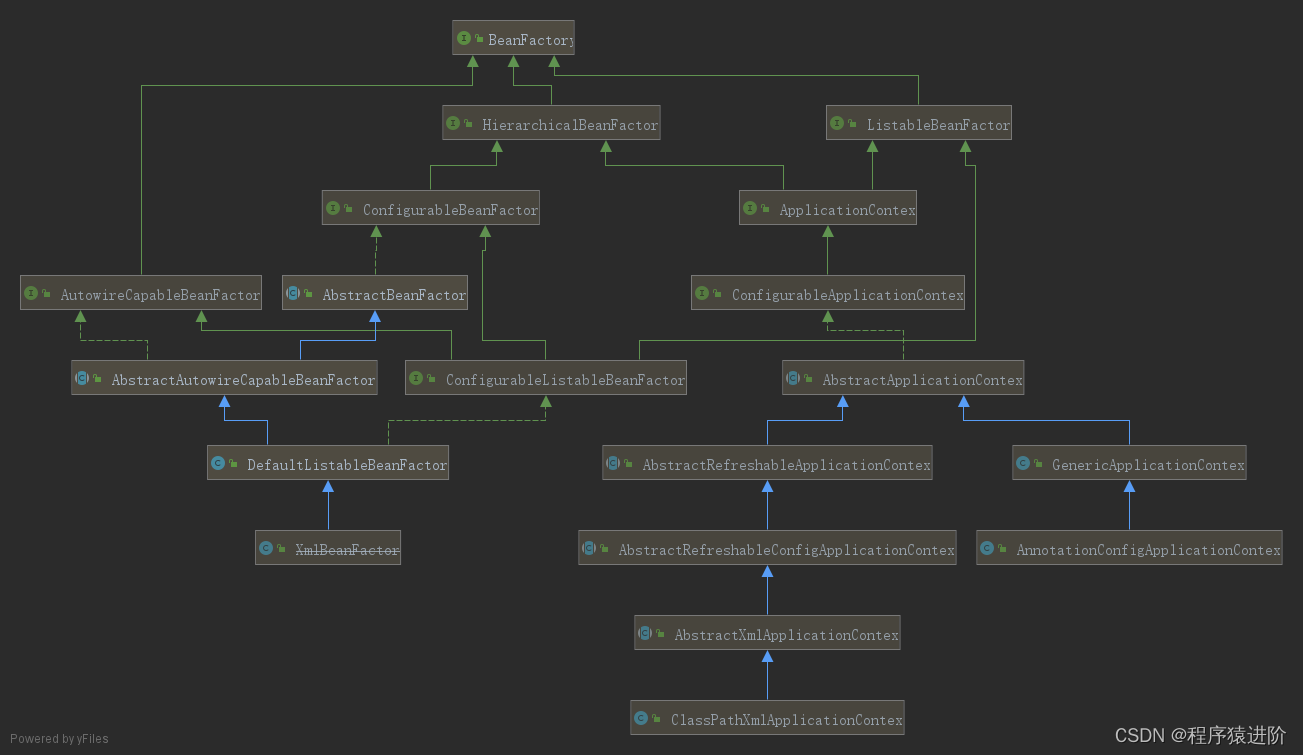Viewport: 1303px width, 755px height.
Task: Select the ClassPathXmlApplicationContext node label
Action: [x=787, y=720]
